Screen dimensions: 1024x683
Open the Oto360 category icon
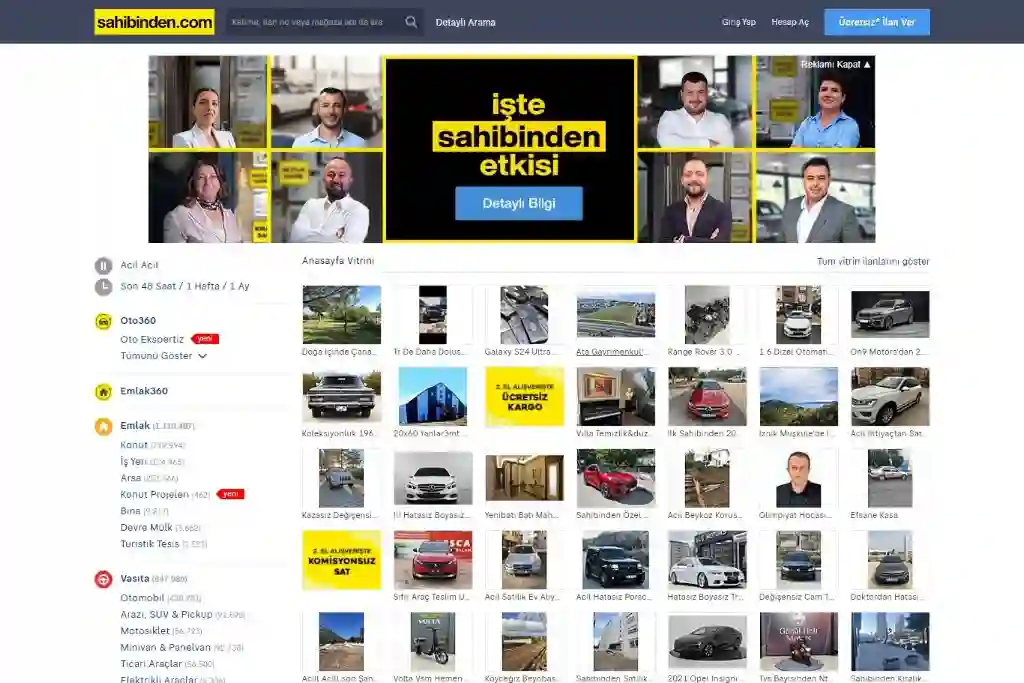coord(103,321)
